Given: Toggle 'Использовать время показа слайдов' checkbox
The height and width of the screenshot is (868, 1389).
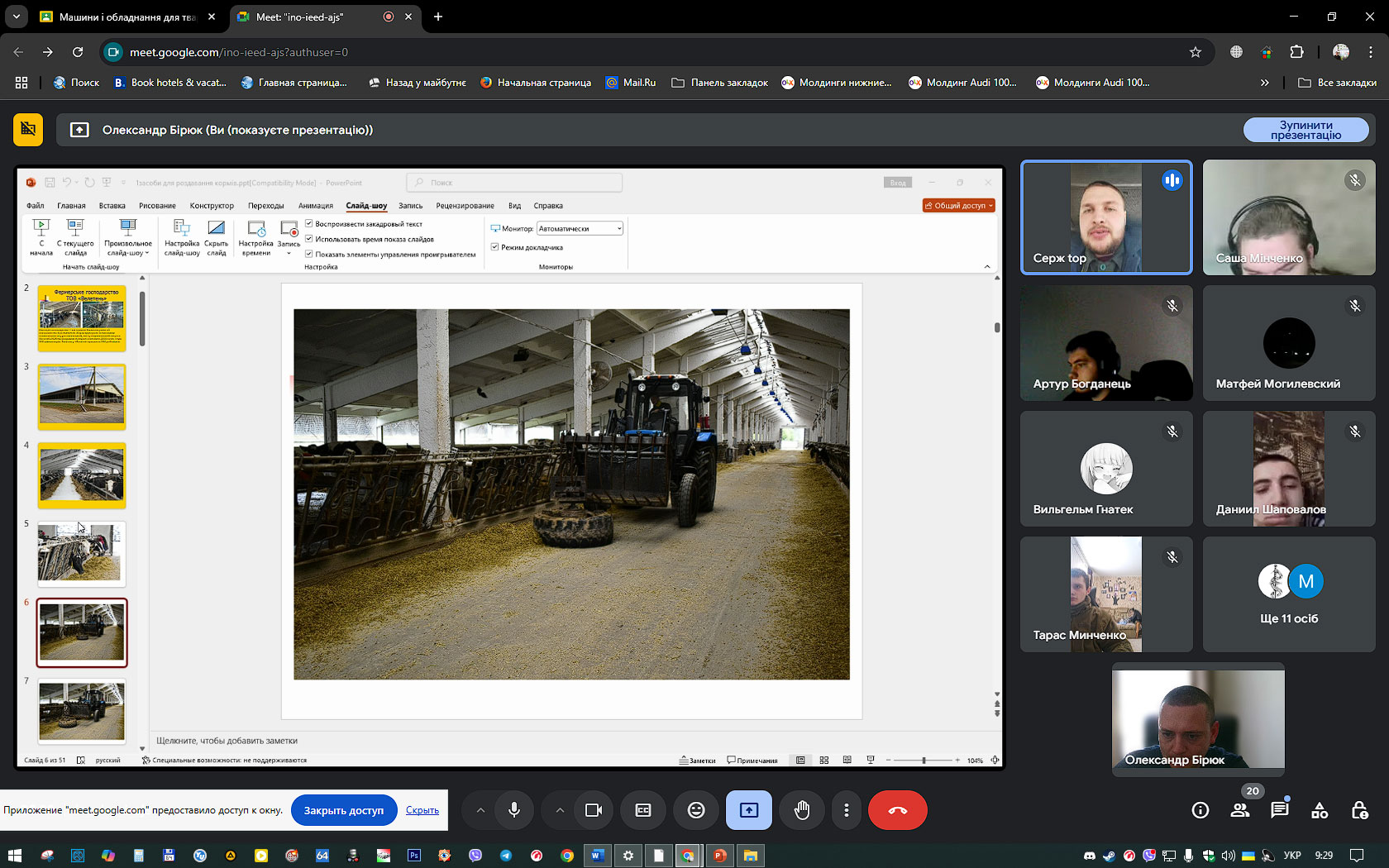Looking at the screenshot, I should 309,239.
